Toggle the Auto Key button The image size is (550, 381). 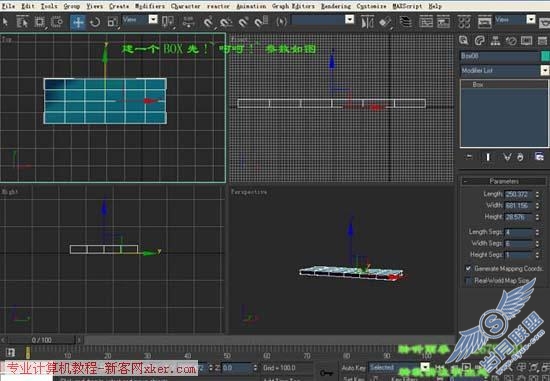354,368
